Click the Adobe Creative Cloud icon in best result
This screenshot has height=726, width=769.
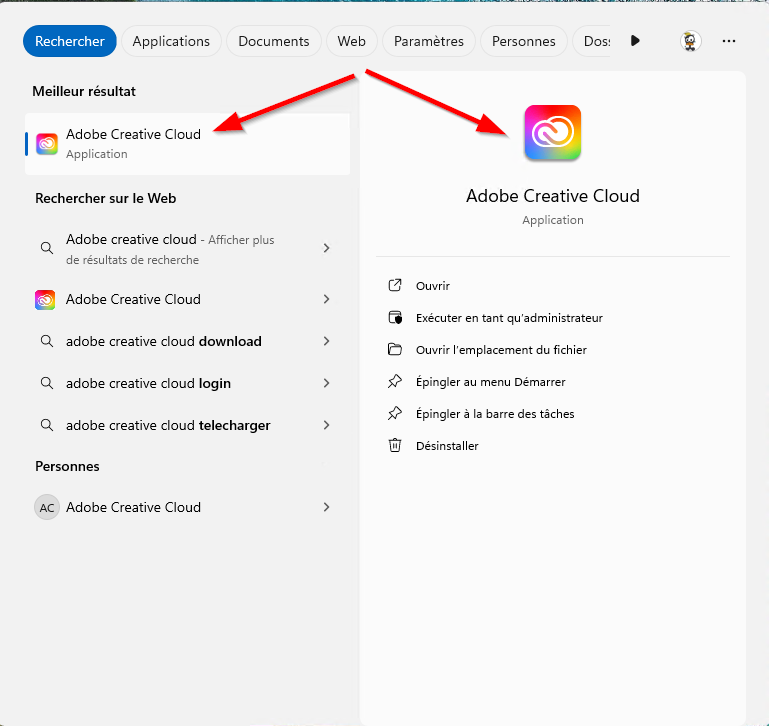click(47, 144)
